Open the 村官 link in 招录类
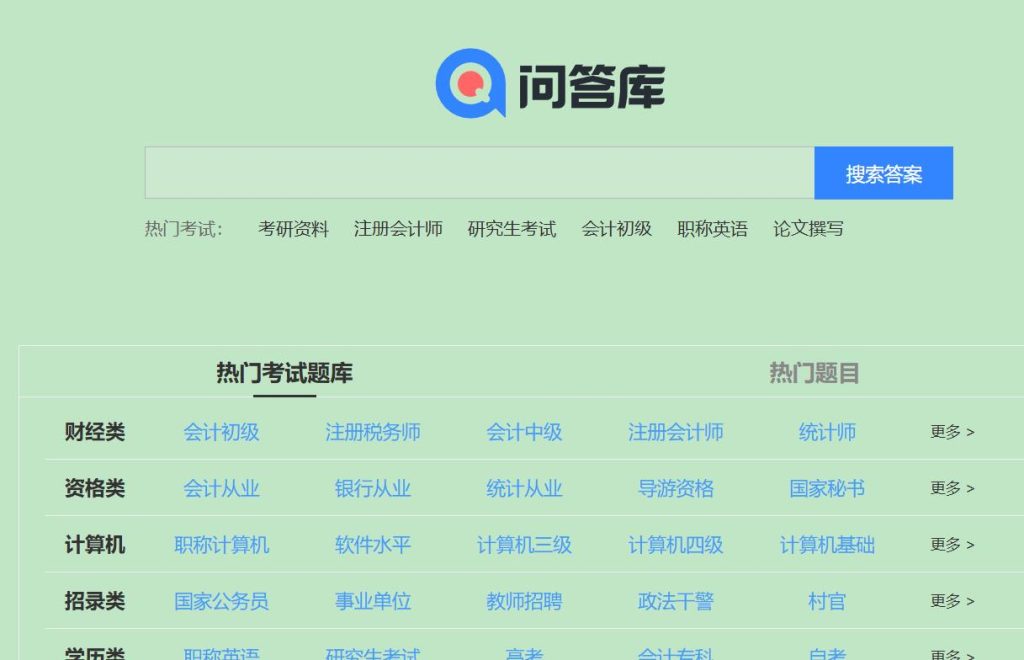 coord(828,602)
